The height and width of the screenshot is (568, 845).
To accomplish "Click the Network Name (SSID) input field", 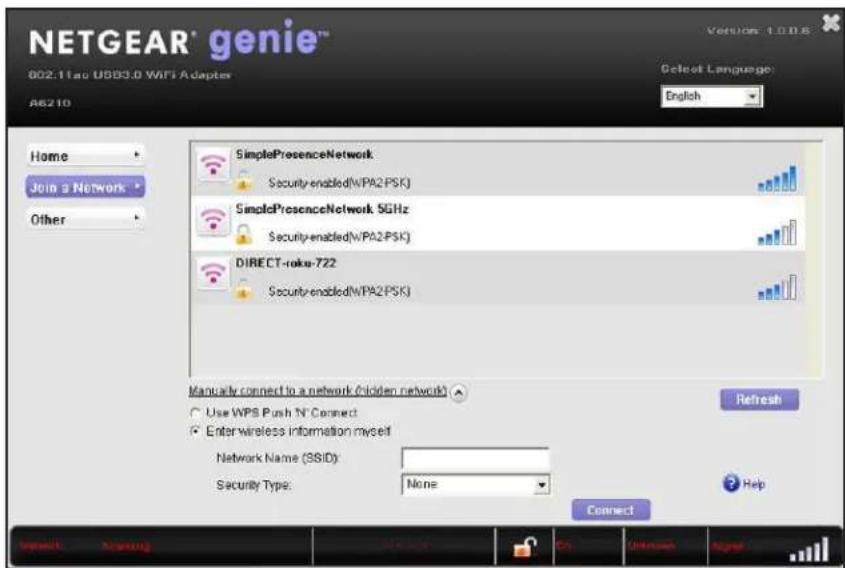I will 475,459.
